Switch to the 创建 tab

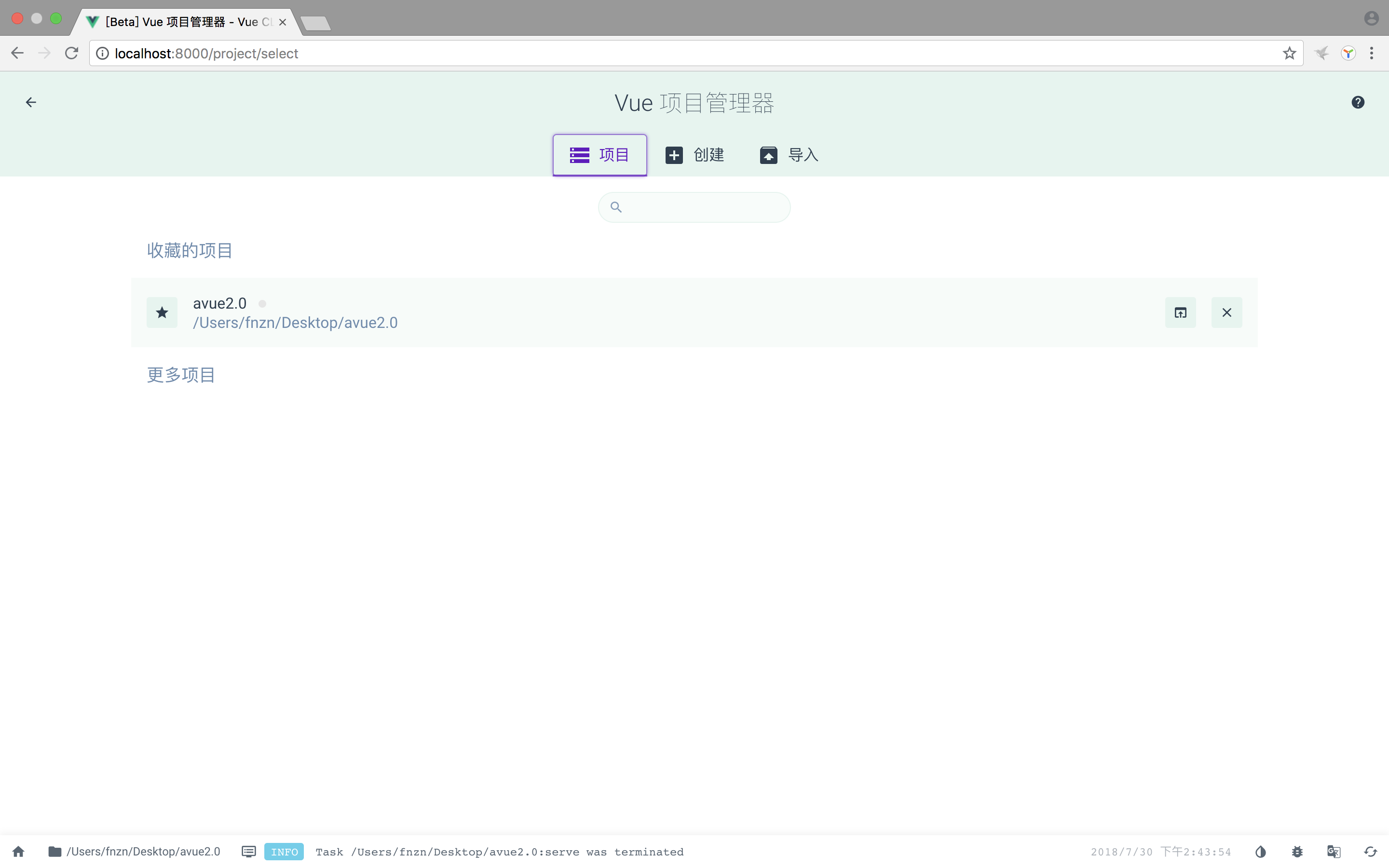click(x=694, y=155)
